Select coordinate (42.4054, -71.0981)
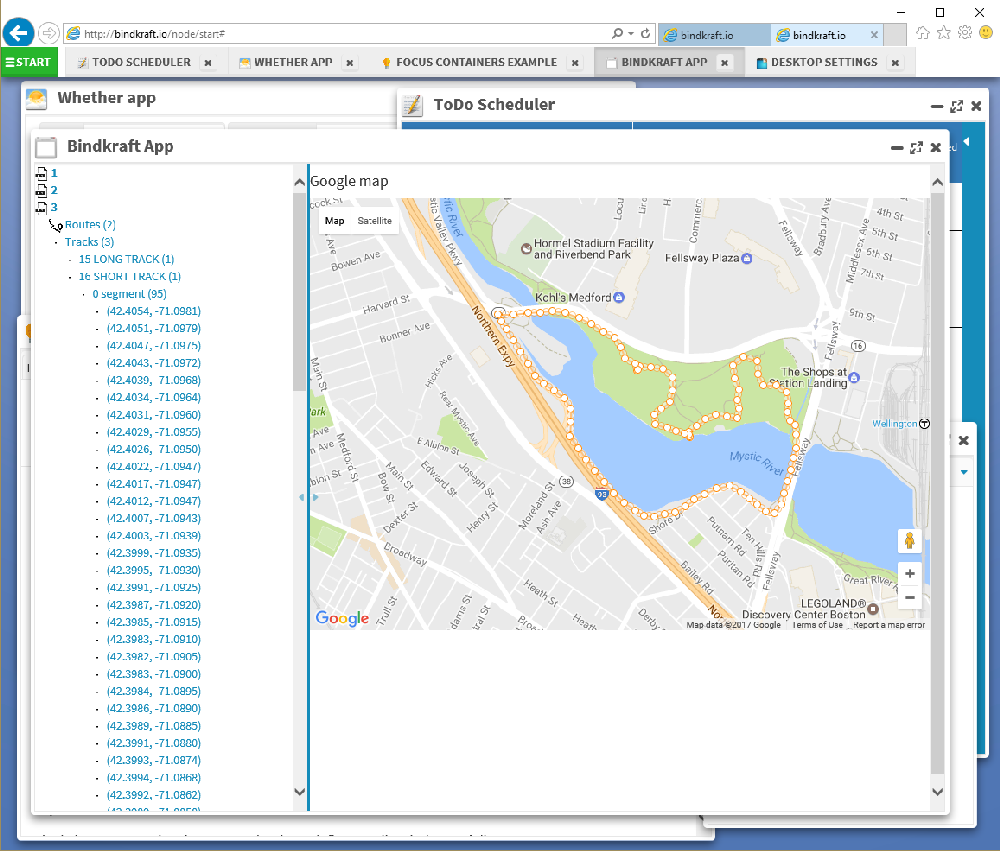This screenshot has height=851, width=1000. tap(154, 311)
